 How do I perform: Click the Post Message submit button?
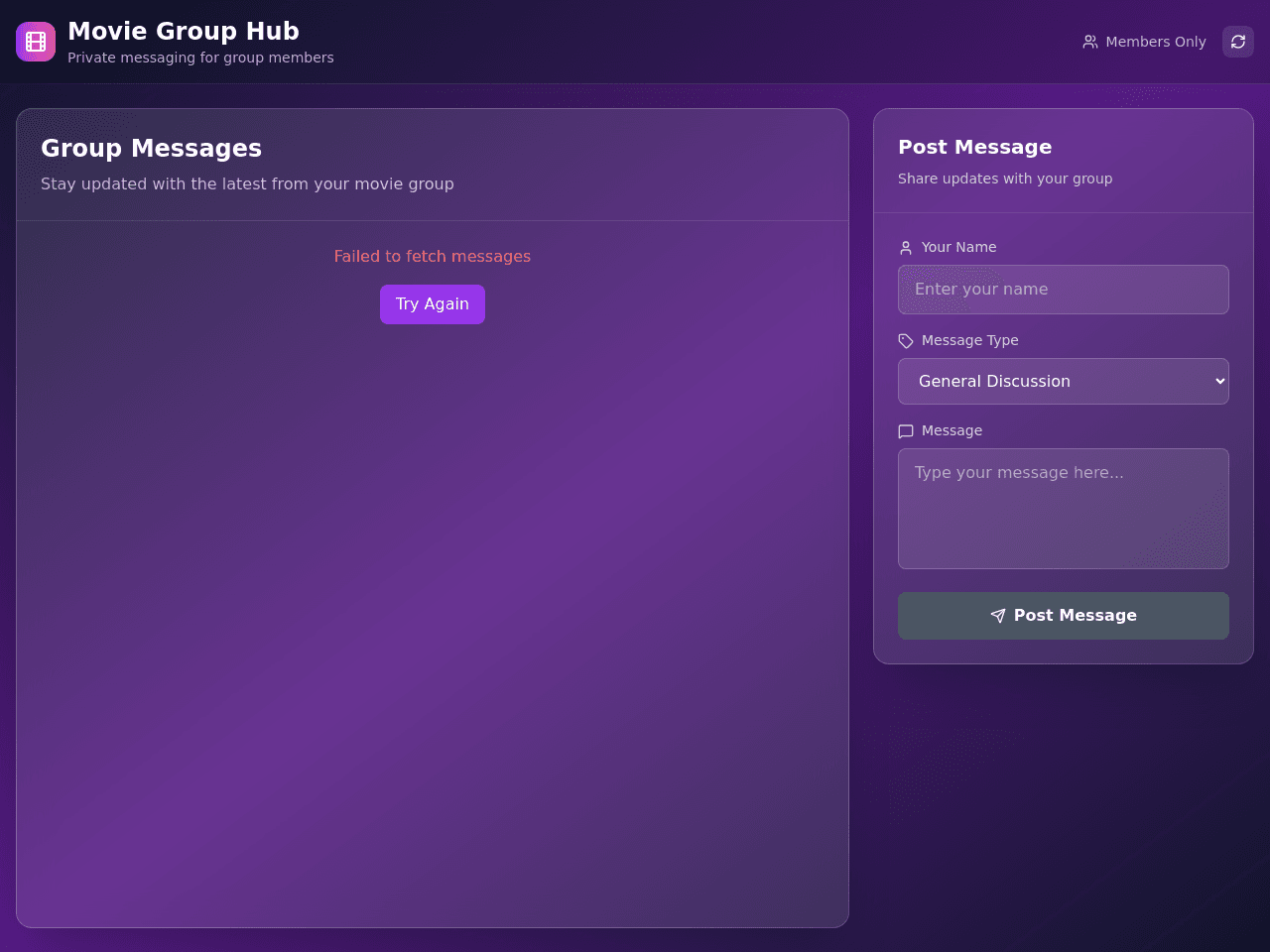pyautogui.click(x=1064, y=616)
